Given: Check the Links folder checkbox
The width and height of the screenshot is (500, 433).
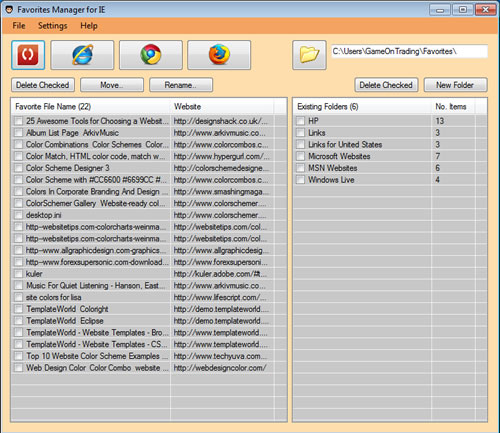Looking at the screenshot, I should coord(301,133).
